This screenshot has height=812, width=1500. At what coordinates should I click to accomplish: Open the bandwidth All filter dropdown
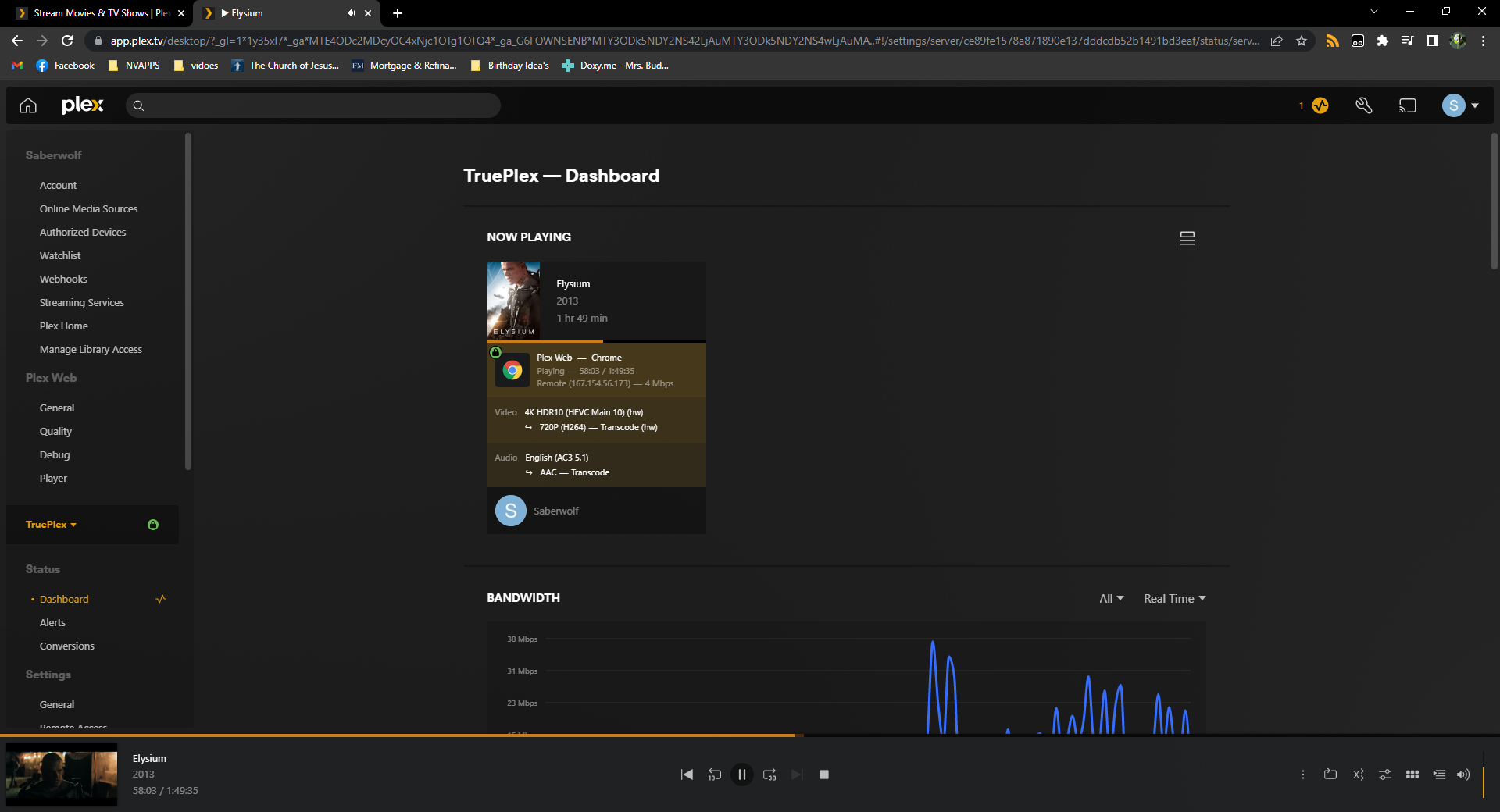(1112, 599)
